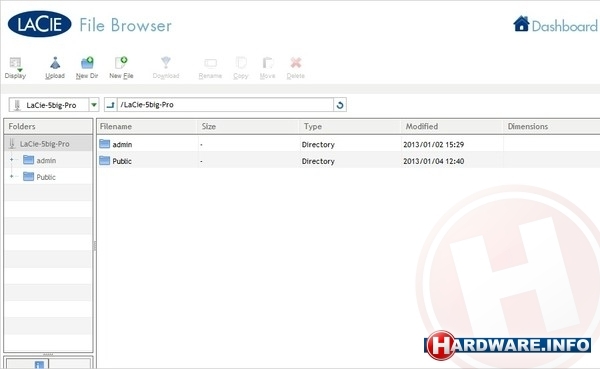Image resolution: width=600 pixels, height=369 pixels.
Task: Open the Display view options
Action: click(15, 68)
